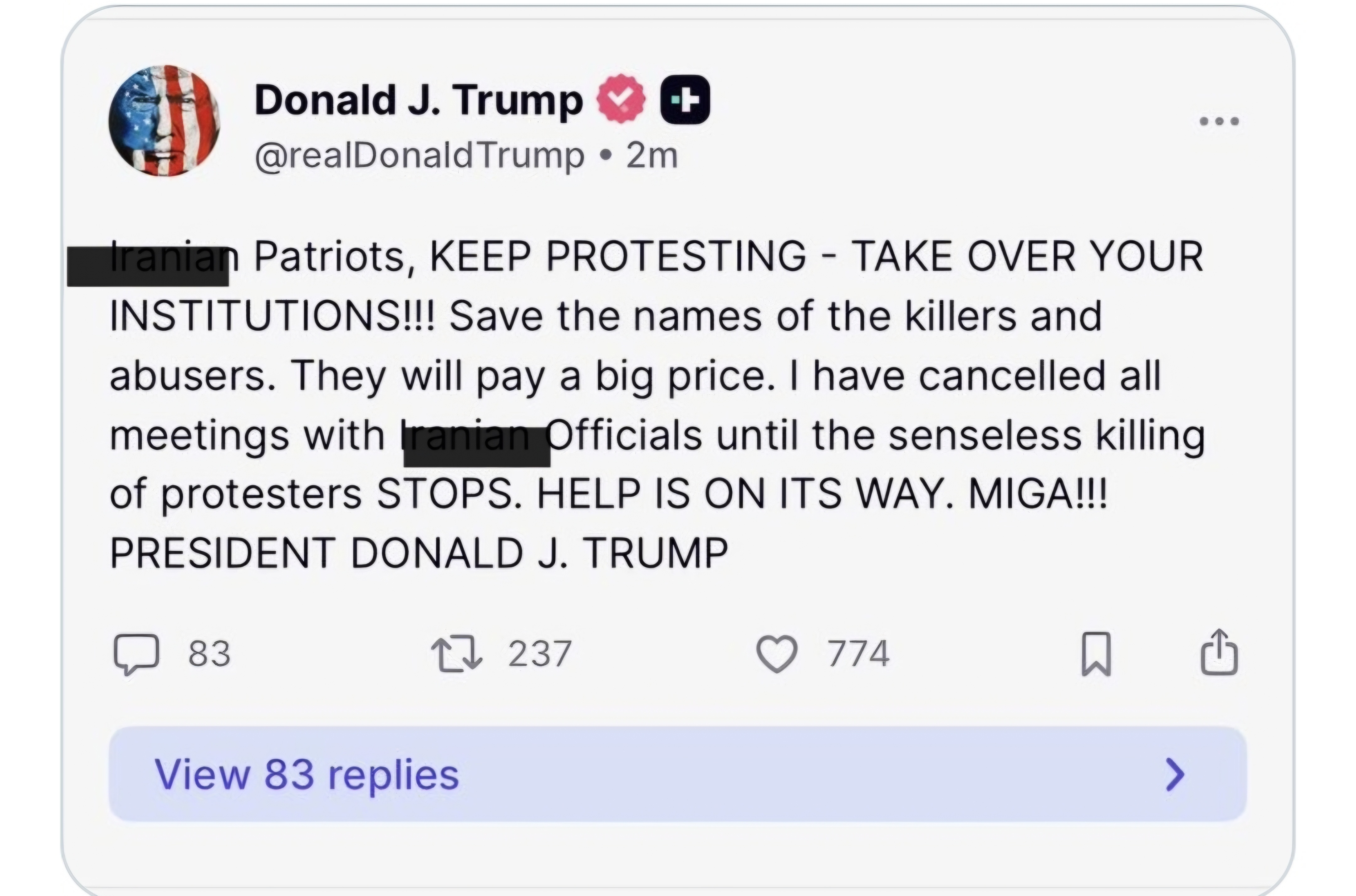
Task: Toggle the bookmark icon on the post
Action: pyautogui.click(x=1096, y=654)
